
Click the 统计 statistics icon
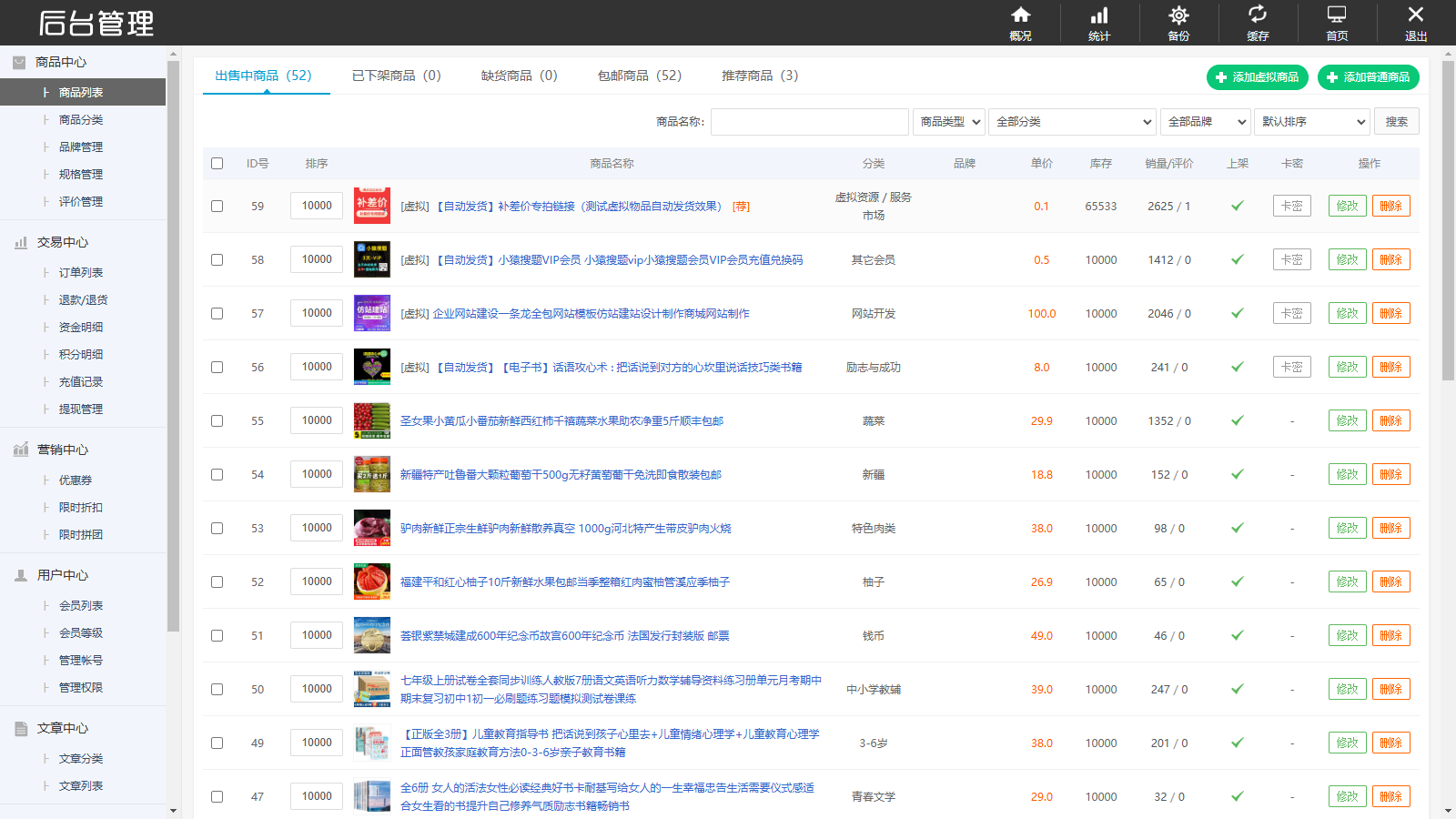click(1099, 23)
